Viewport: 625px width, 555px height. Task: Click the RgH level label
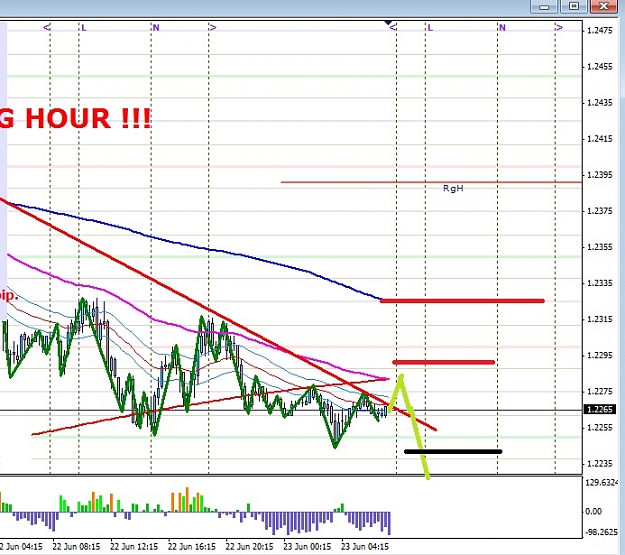pos(453,188)
